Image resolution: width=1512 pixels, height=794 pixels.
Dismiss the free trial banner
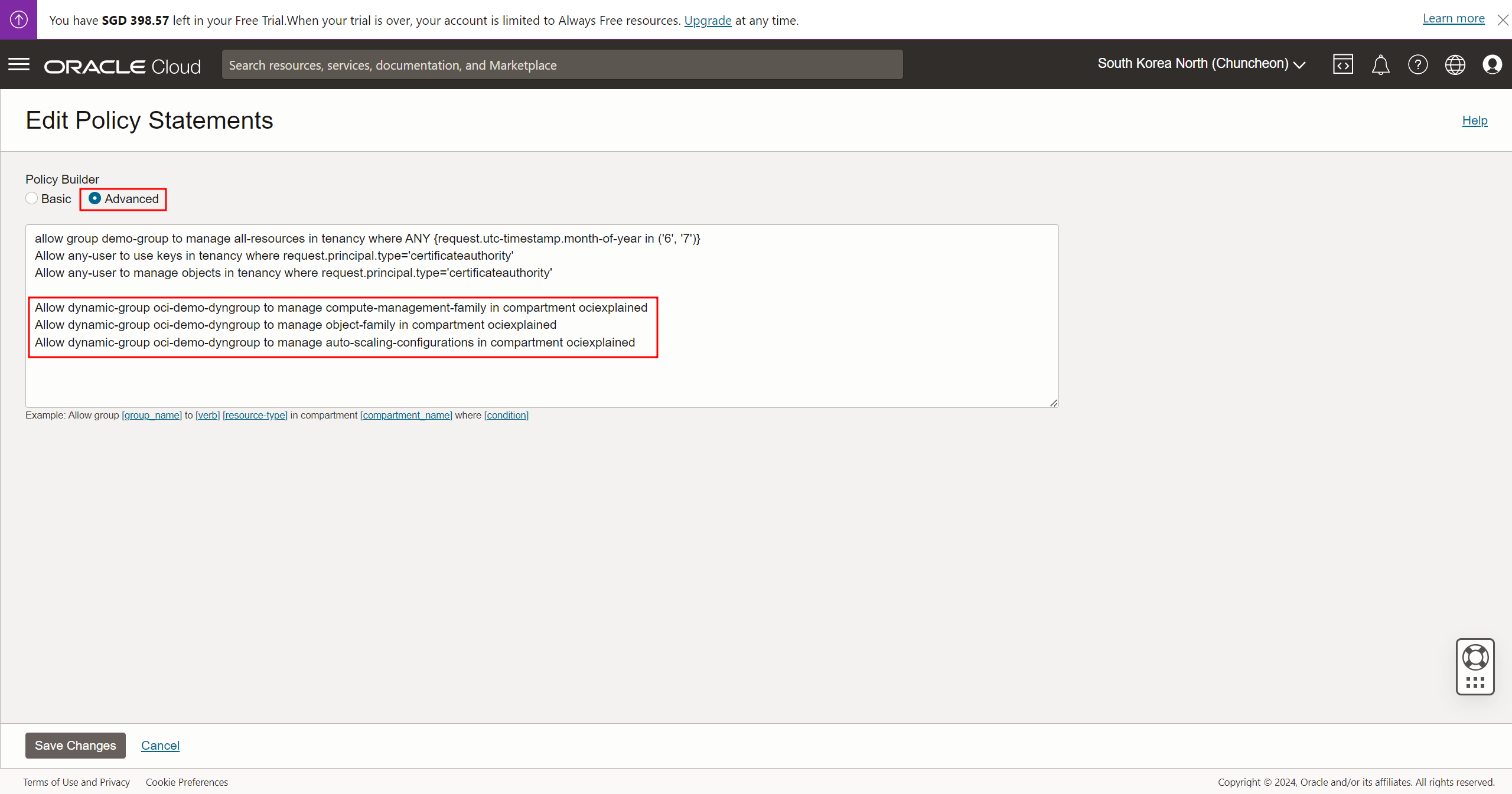click(x=1503, y=20)
